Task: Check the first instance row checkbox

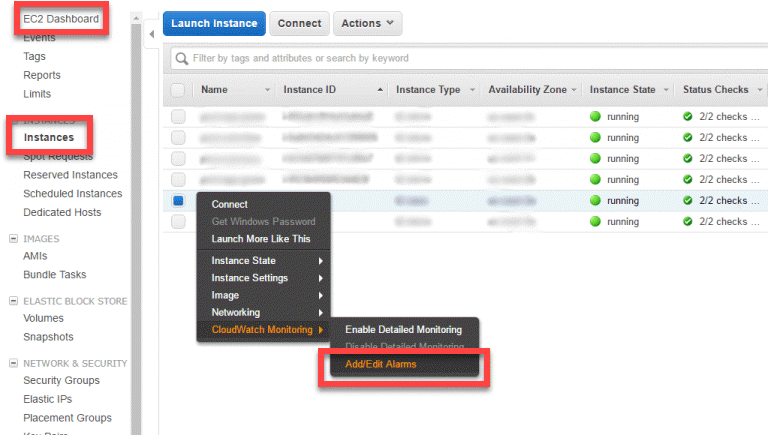Action: (x=178, y=117)
